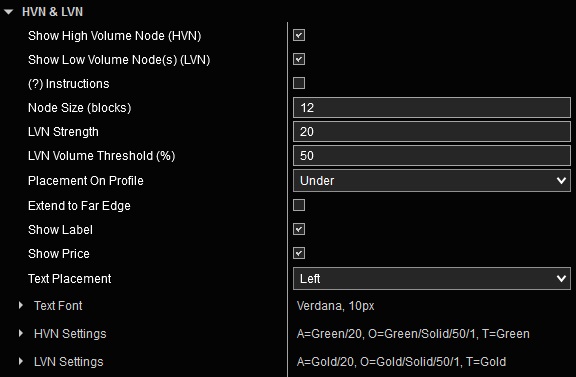Uncheck Show Low Volume Node(s) (LVN)

(299, 59)
